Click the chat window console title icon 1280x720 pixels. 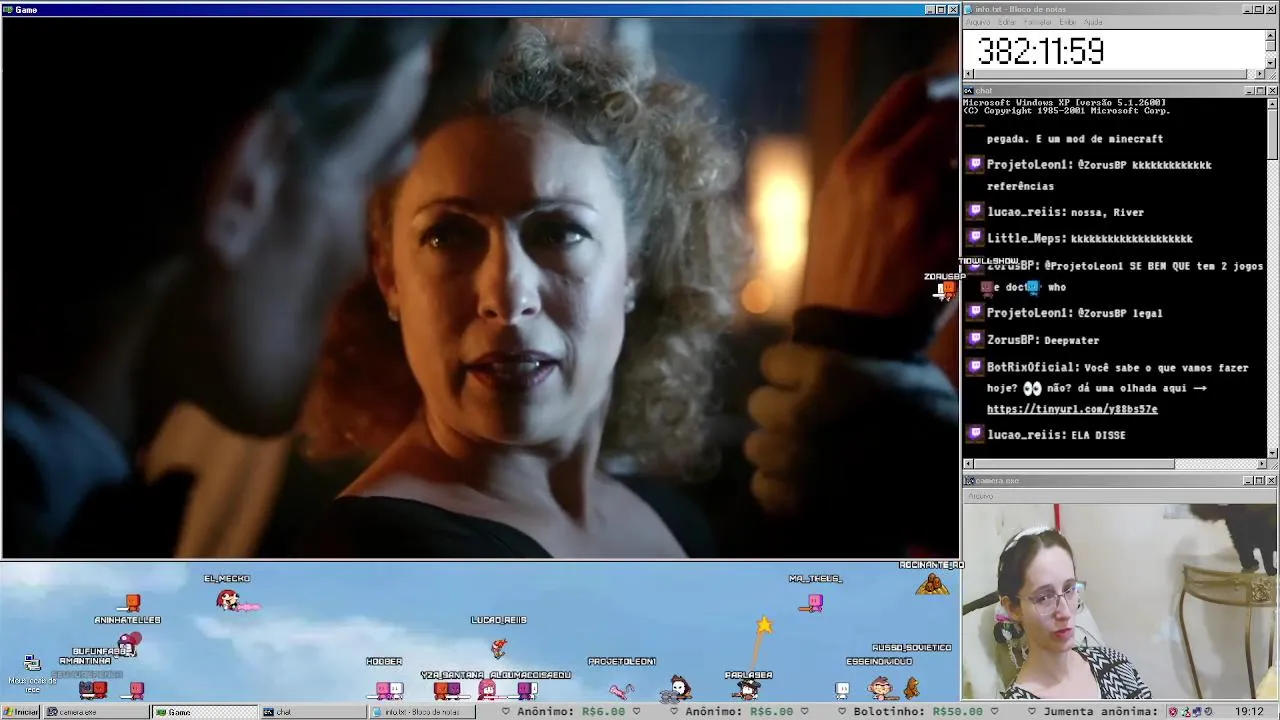pos(969,91)
